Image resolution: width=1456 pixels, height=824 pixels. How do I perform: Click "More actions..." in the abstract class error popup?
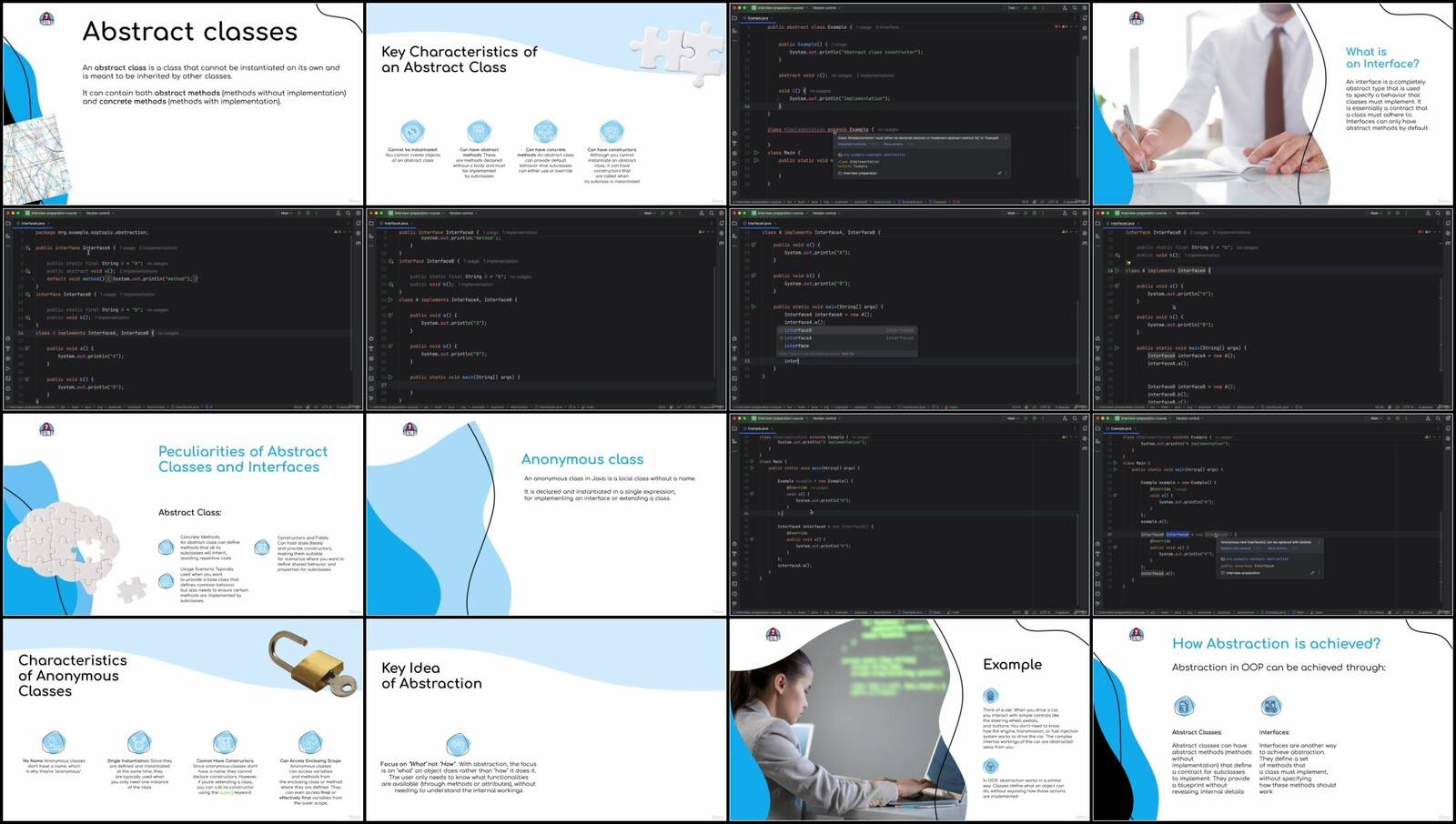(895, 144)
